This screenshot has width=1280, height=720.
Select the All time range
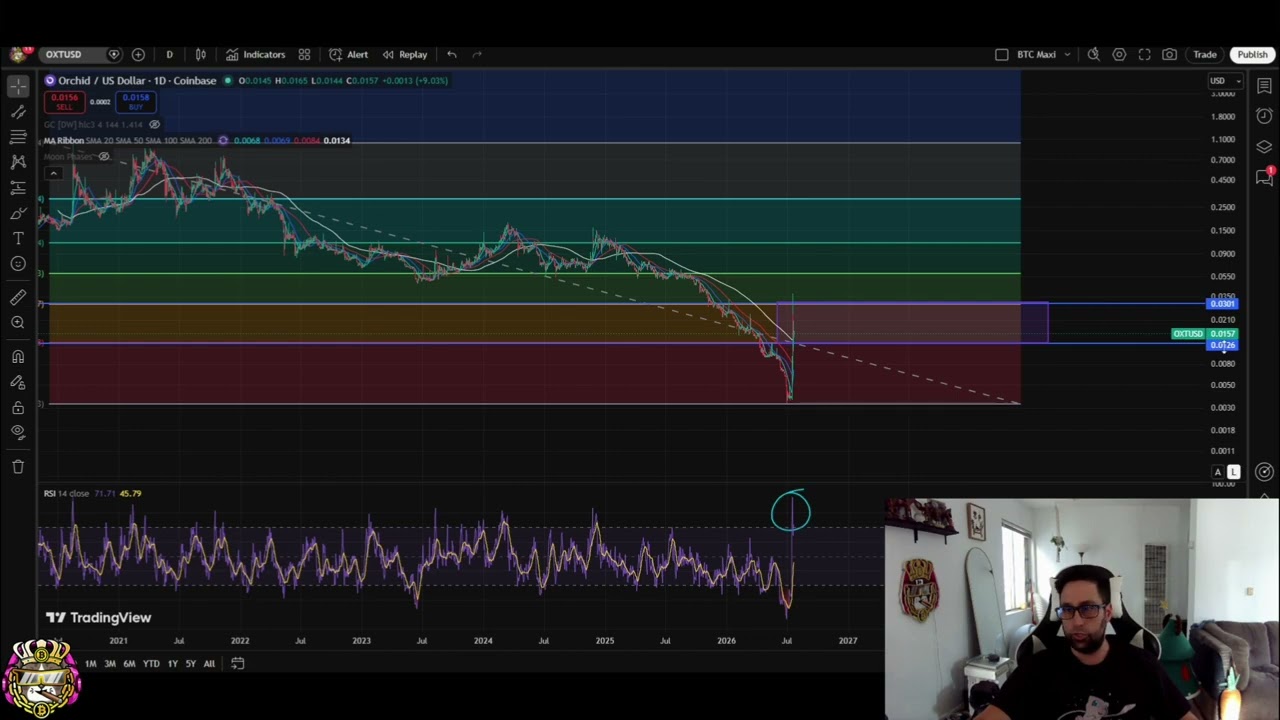[209, 663]
